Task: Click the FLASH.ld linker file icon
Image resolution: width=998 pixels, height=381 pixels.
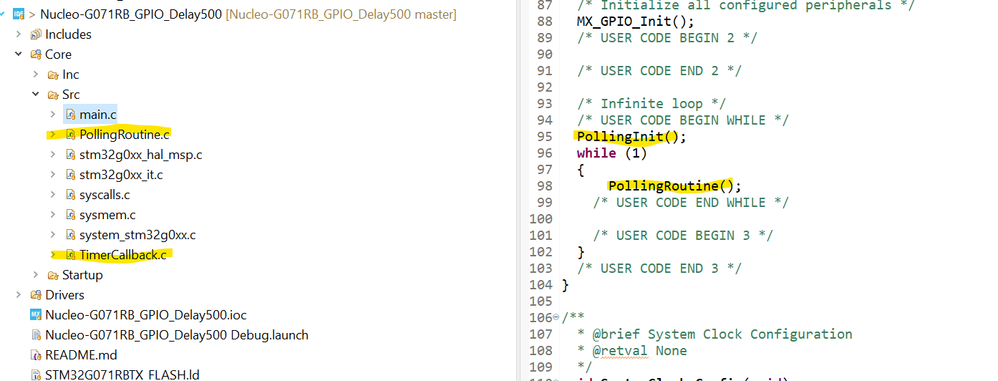Action: [36, 375]
